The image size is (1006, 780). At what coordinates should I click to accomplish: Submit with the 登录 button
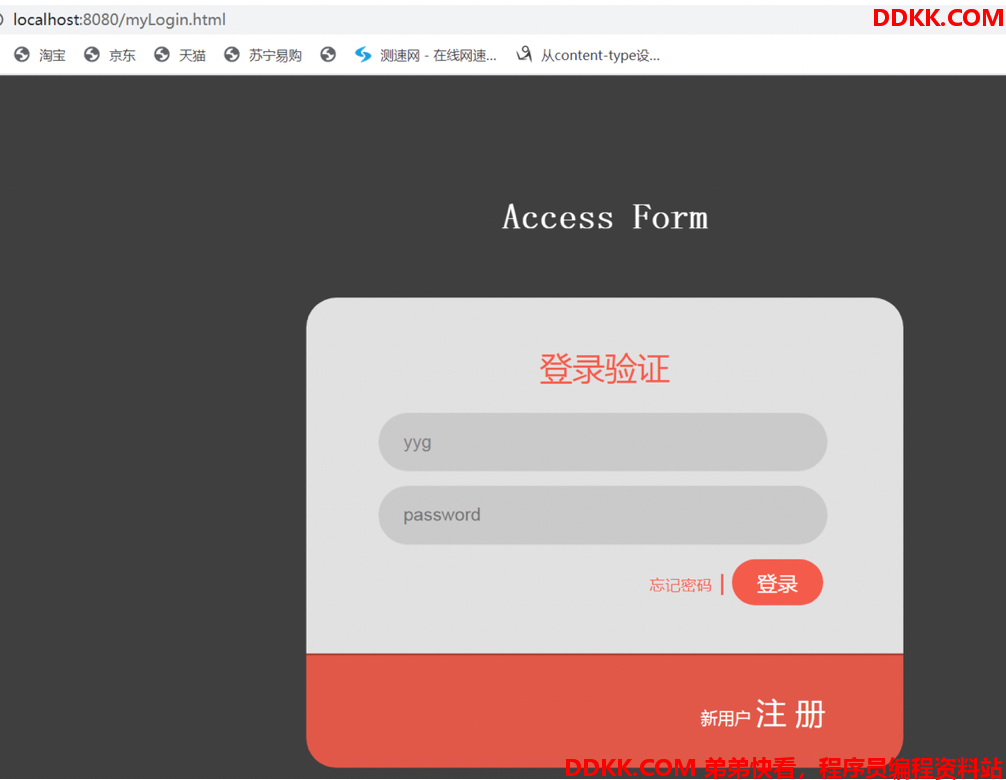coord(777,582)
